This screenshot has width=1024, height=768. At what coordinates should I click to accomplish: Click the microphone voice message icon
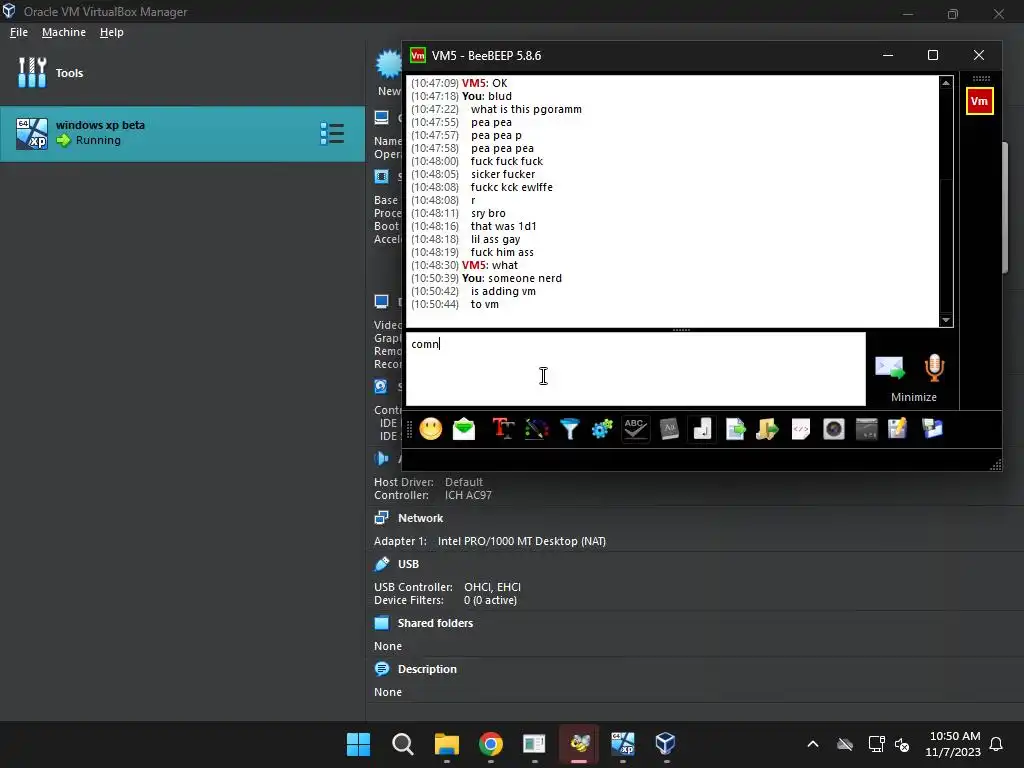[x=935, y=368]
